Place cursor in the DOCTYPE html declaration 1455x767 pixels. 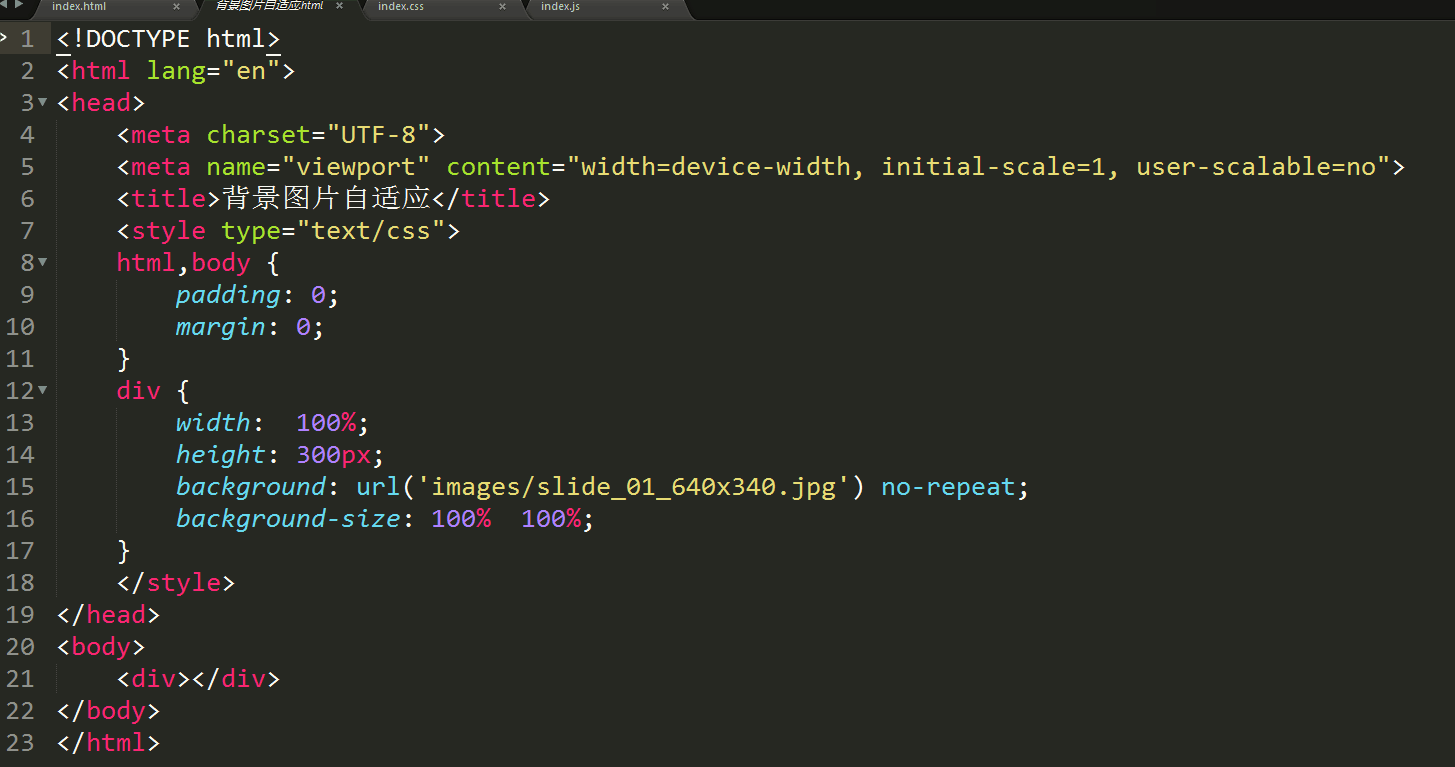[169, 39]
